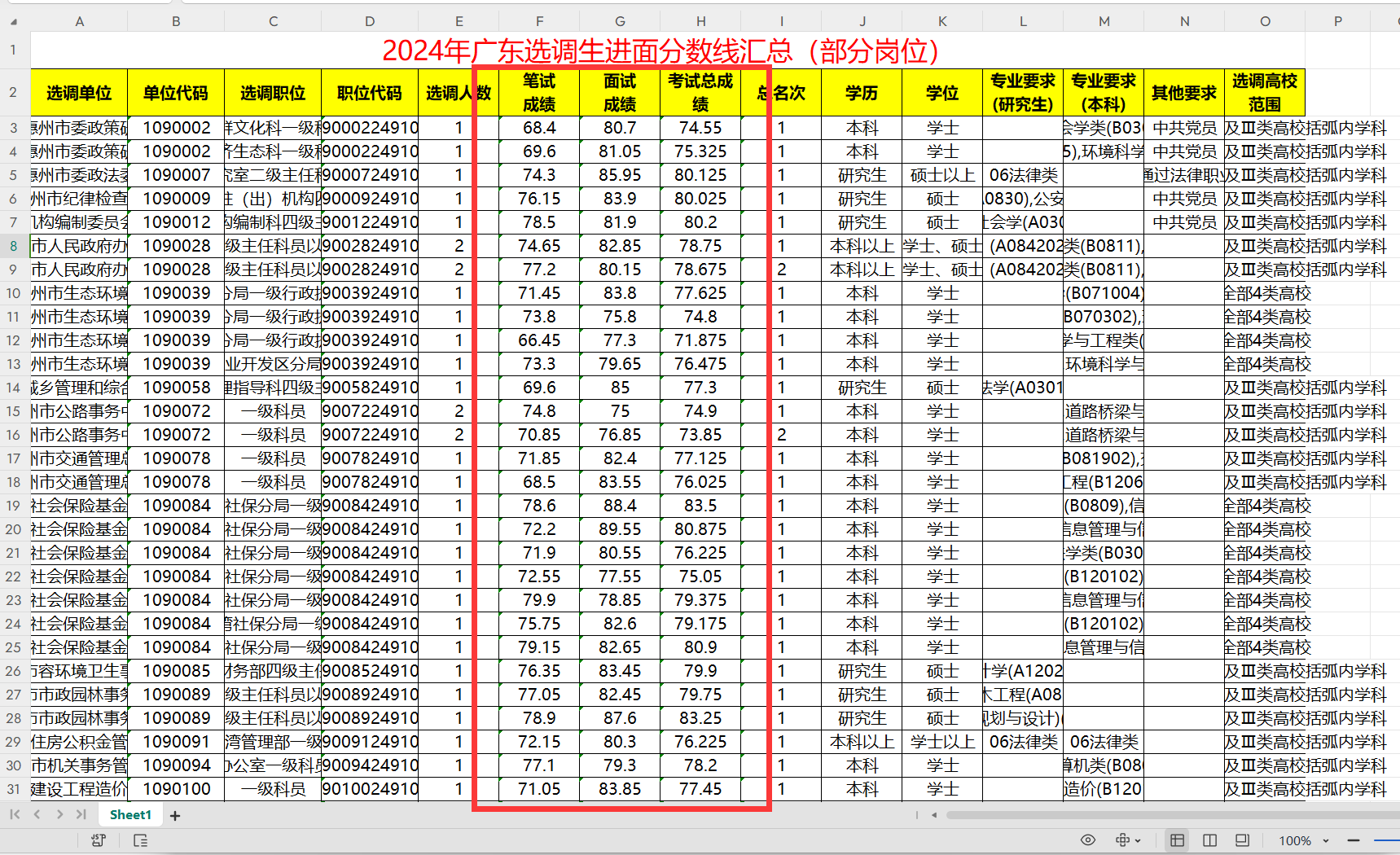This screenshot has height=855, width=1400.
Task: Select column B header
Action: click(x=176, y=22)
